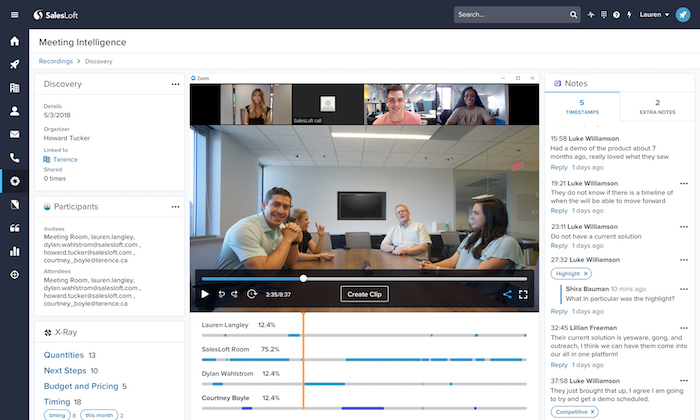
Task: Click Lauren Langley's talk timeline bar
Action: point(364,335)
